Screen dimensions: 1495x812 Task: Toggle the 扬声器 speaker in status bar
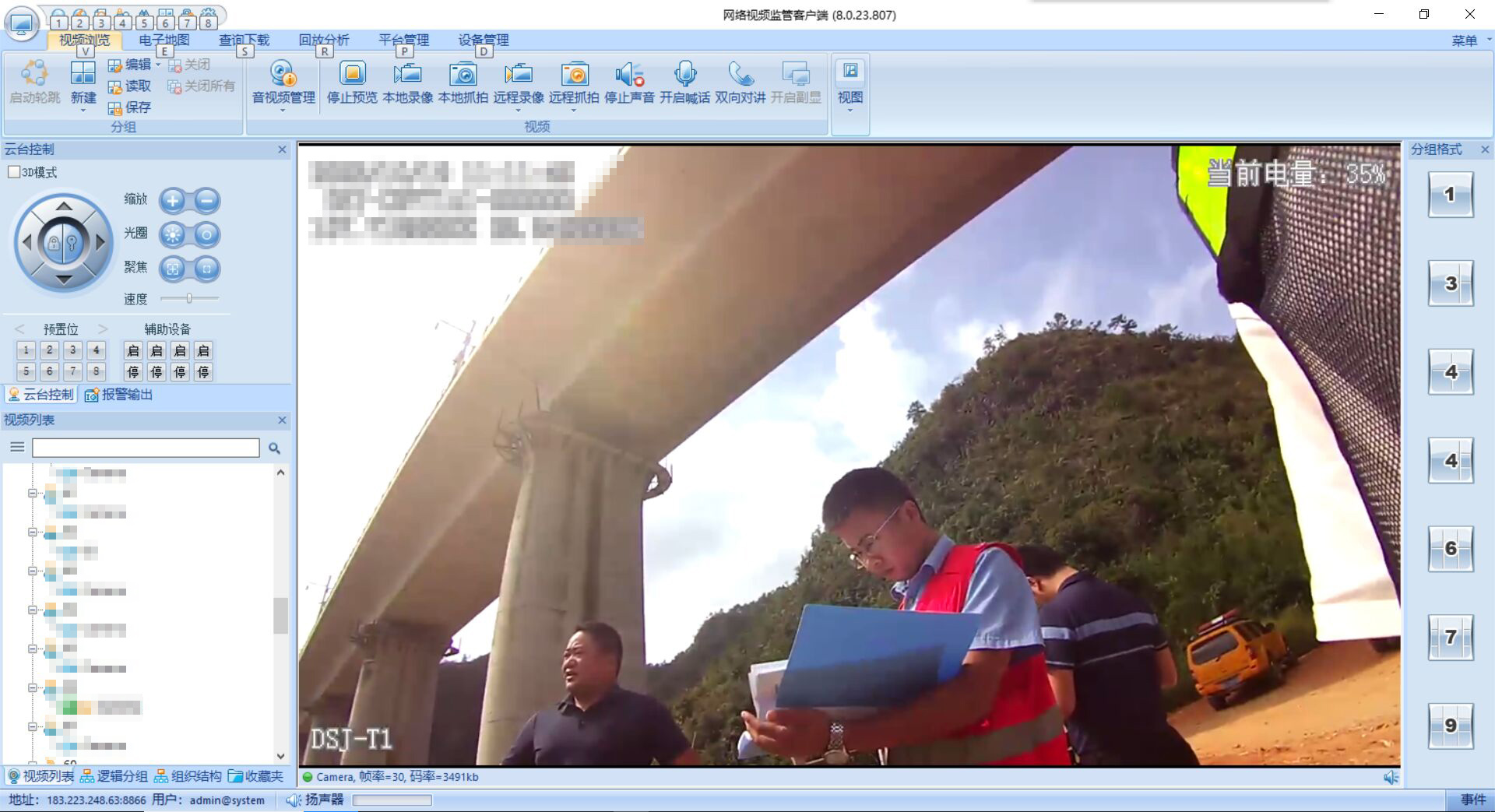click(x=294, y=800)
